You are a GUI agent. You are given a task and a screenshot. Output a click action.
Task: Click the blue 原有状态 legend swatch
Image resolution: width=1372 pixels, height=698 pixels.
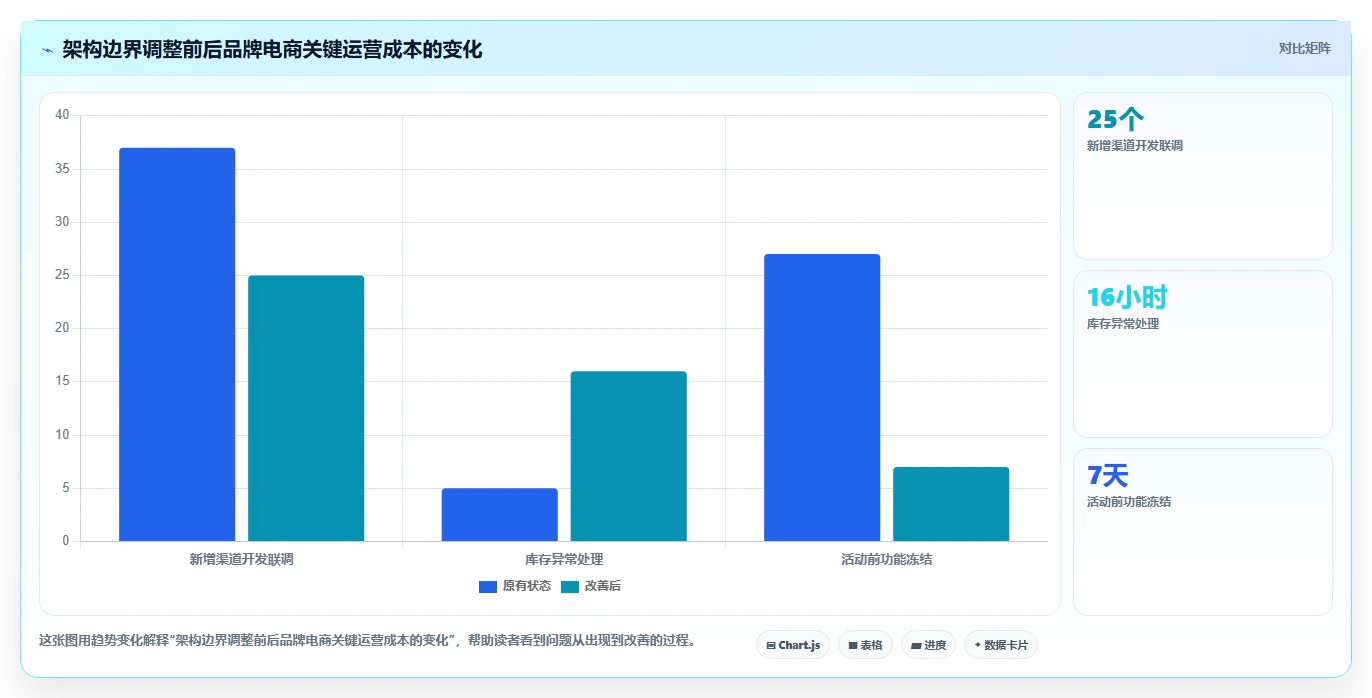point(488,587)
